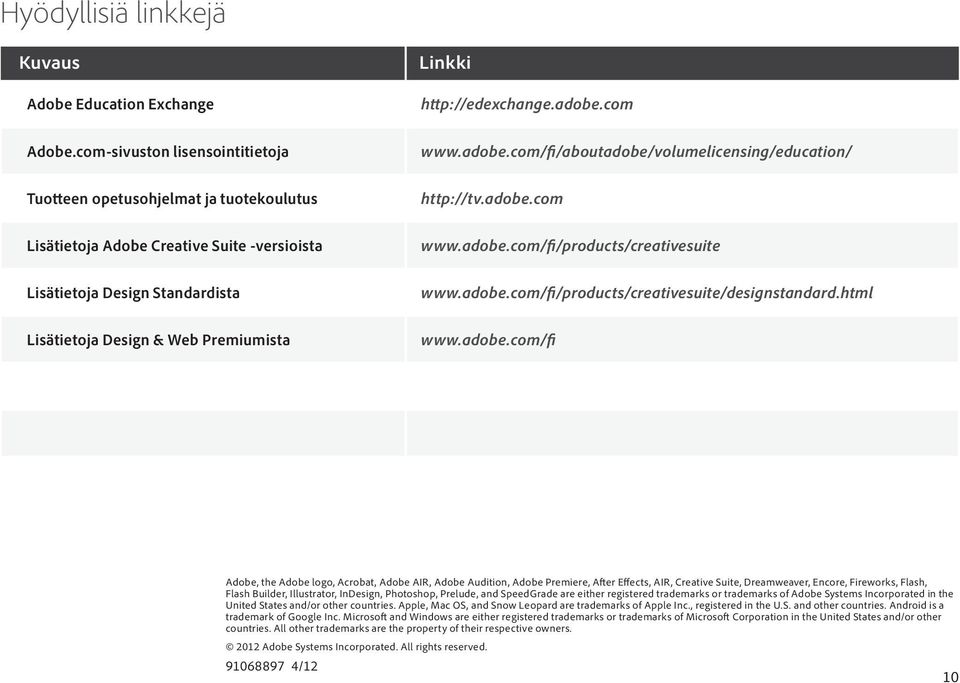
Task: Open the volume licensing education link
Action: [636, 151]
